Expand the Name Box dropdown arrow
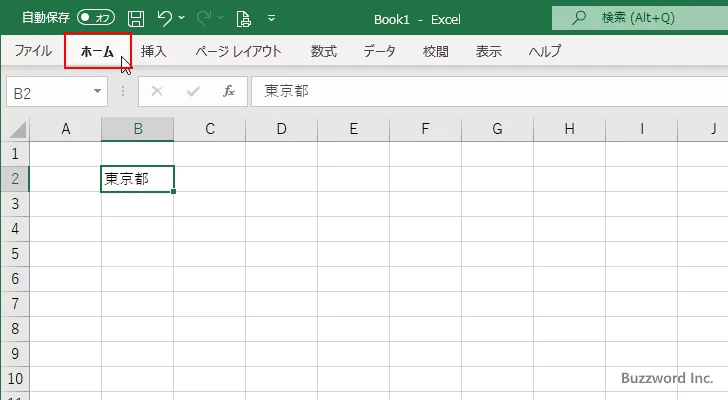Viewport: 728px width, 400px height. pos(98,91)
